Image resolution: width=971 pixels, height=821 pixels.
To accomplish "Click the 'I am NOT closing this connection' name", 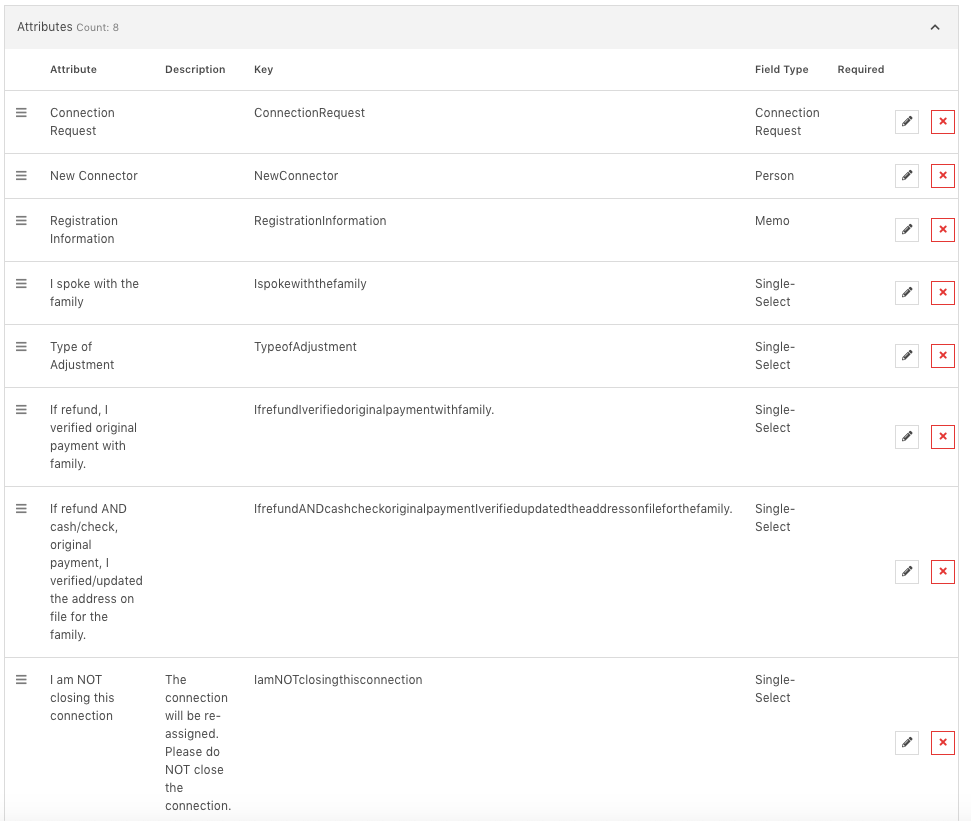I will coord(82,698).
